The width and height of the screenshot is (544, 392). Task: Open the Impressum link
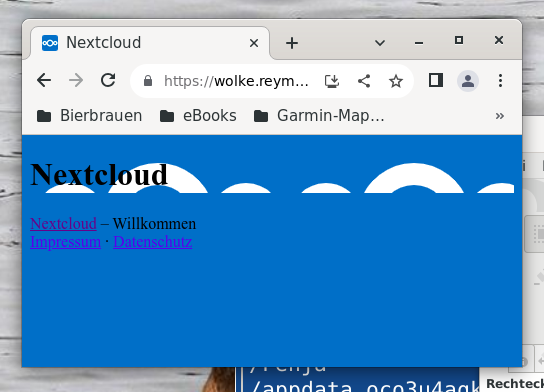66,242
